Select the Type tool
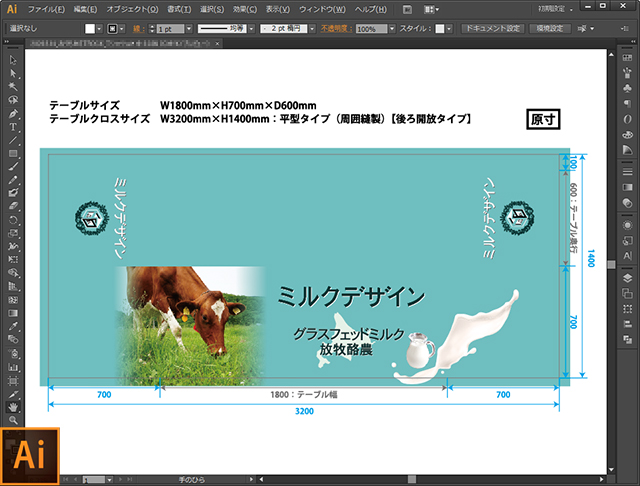This screenshot has width=640, height=486. point(13,127)
